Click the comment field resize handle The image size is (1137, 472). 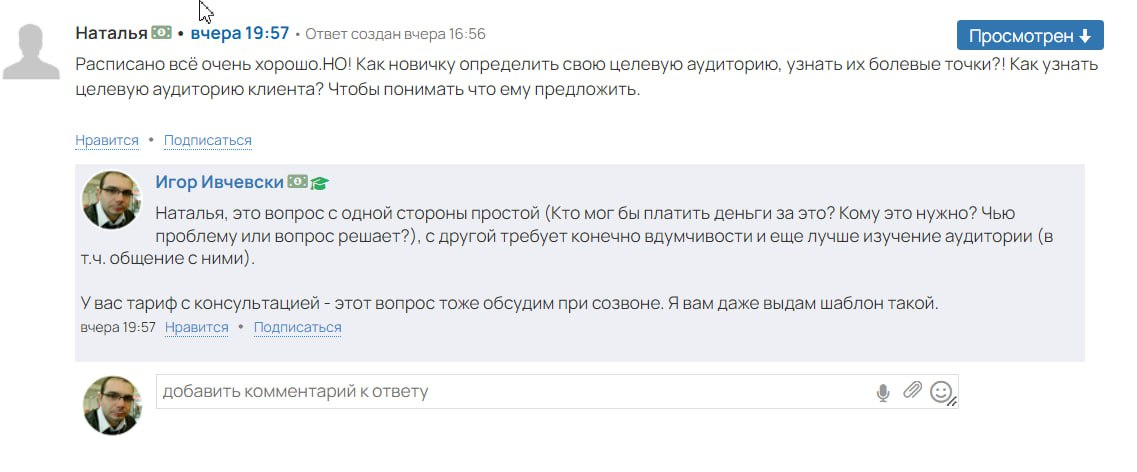coord(953,402)
